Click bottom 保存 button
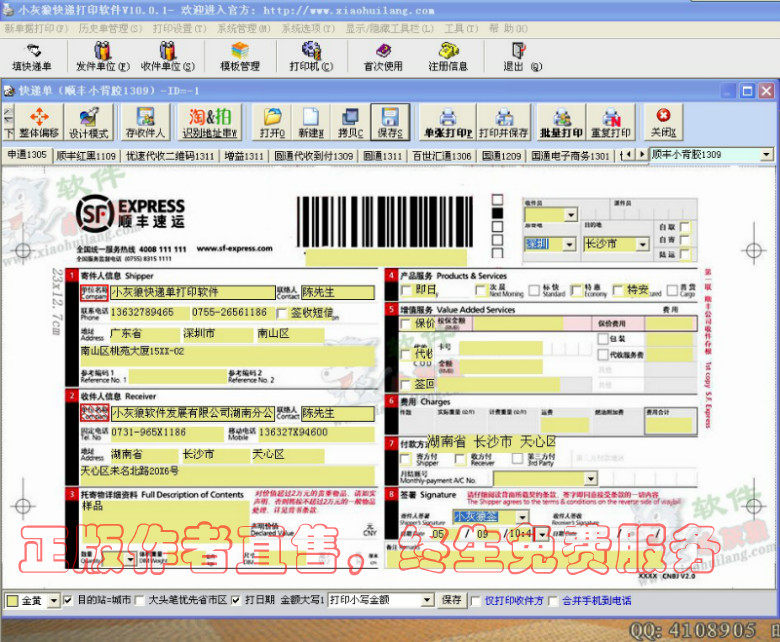The image size is (780, 642). [452, 600]
